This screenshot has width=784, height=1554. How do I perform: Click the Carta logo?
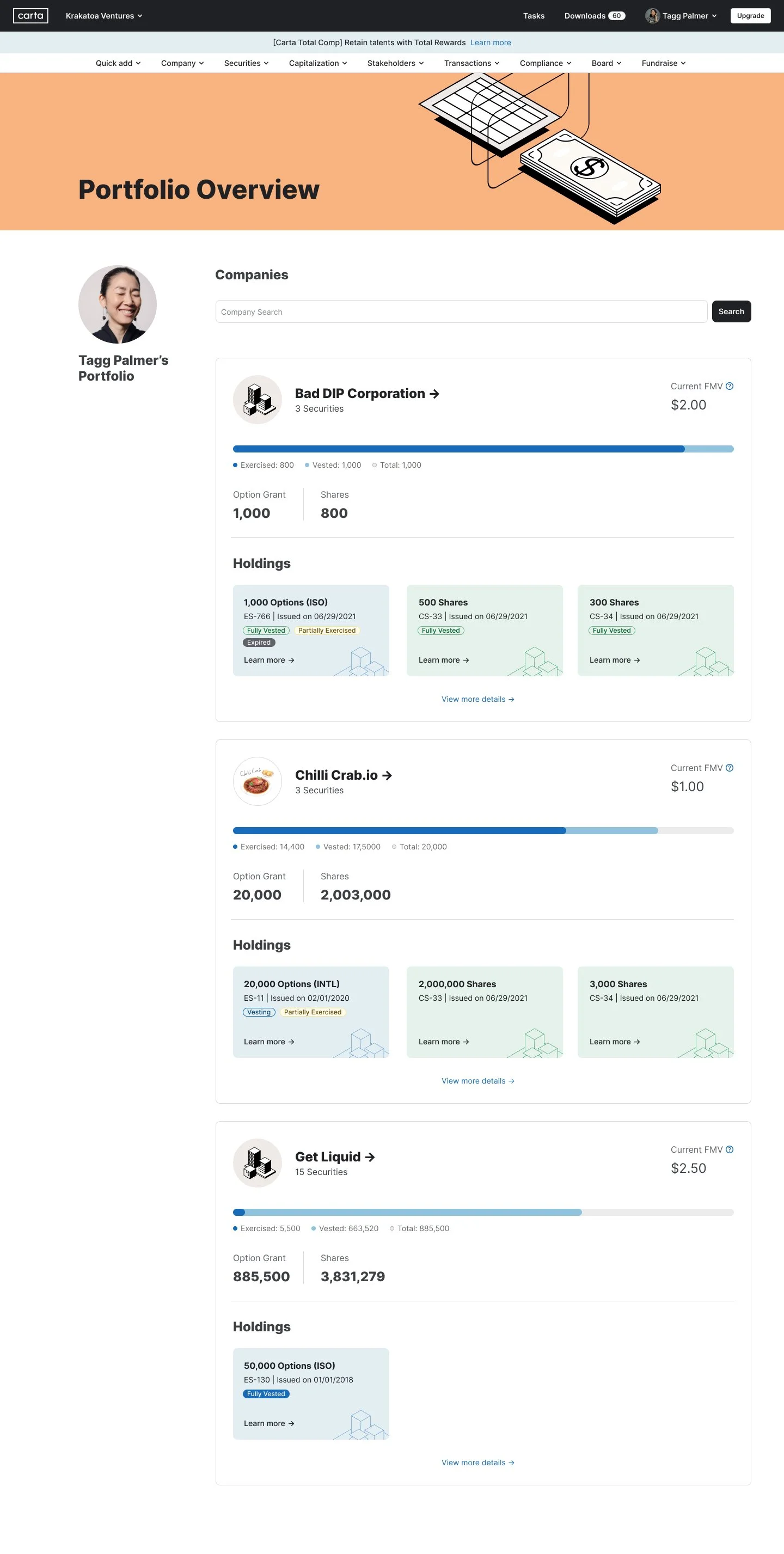[x=30, y=16]
